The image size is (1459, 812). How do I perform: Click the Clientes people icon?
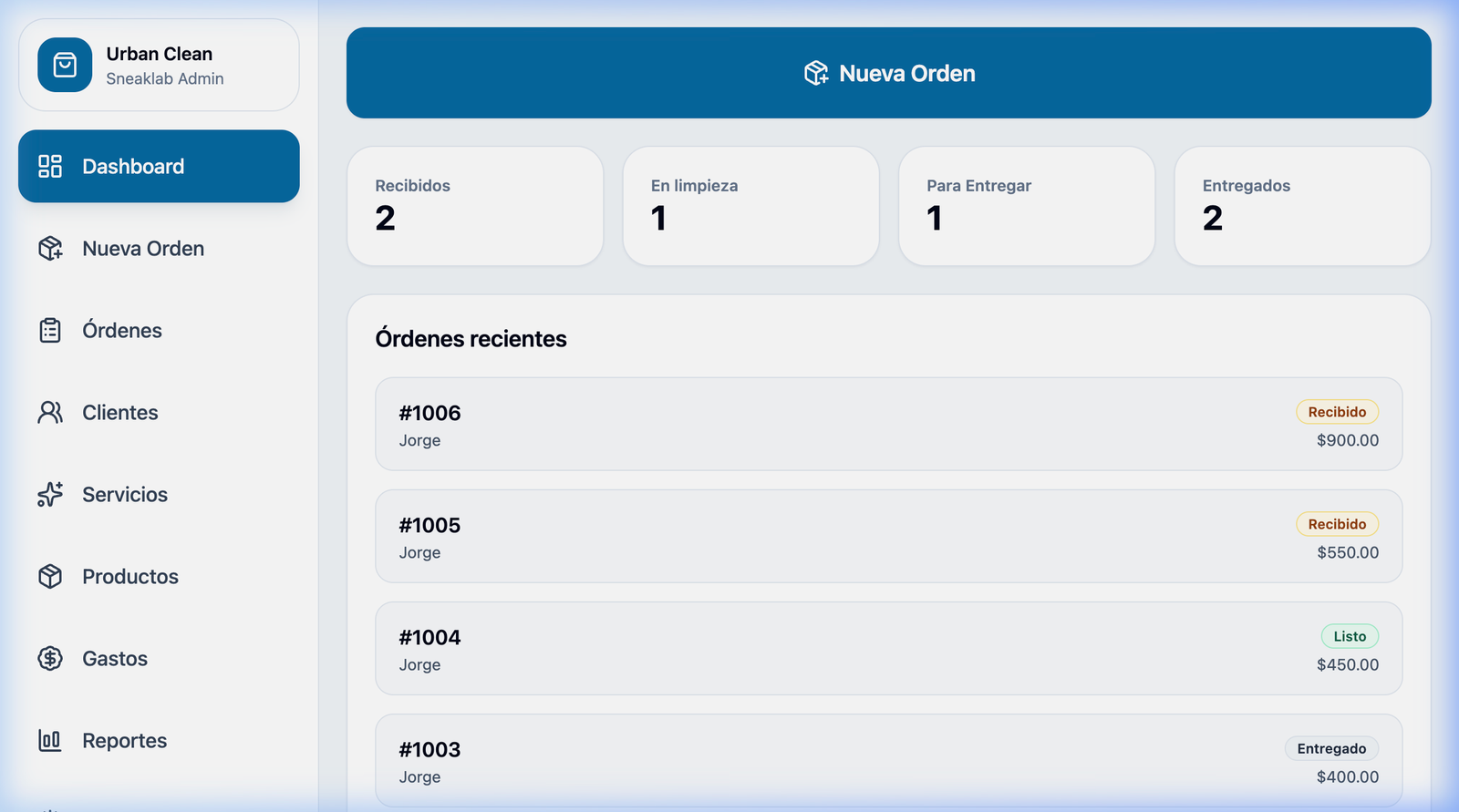pos(50,412)
